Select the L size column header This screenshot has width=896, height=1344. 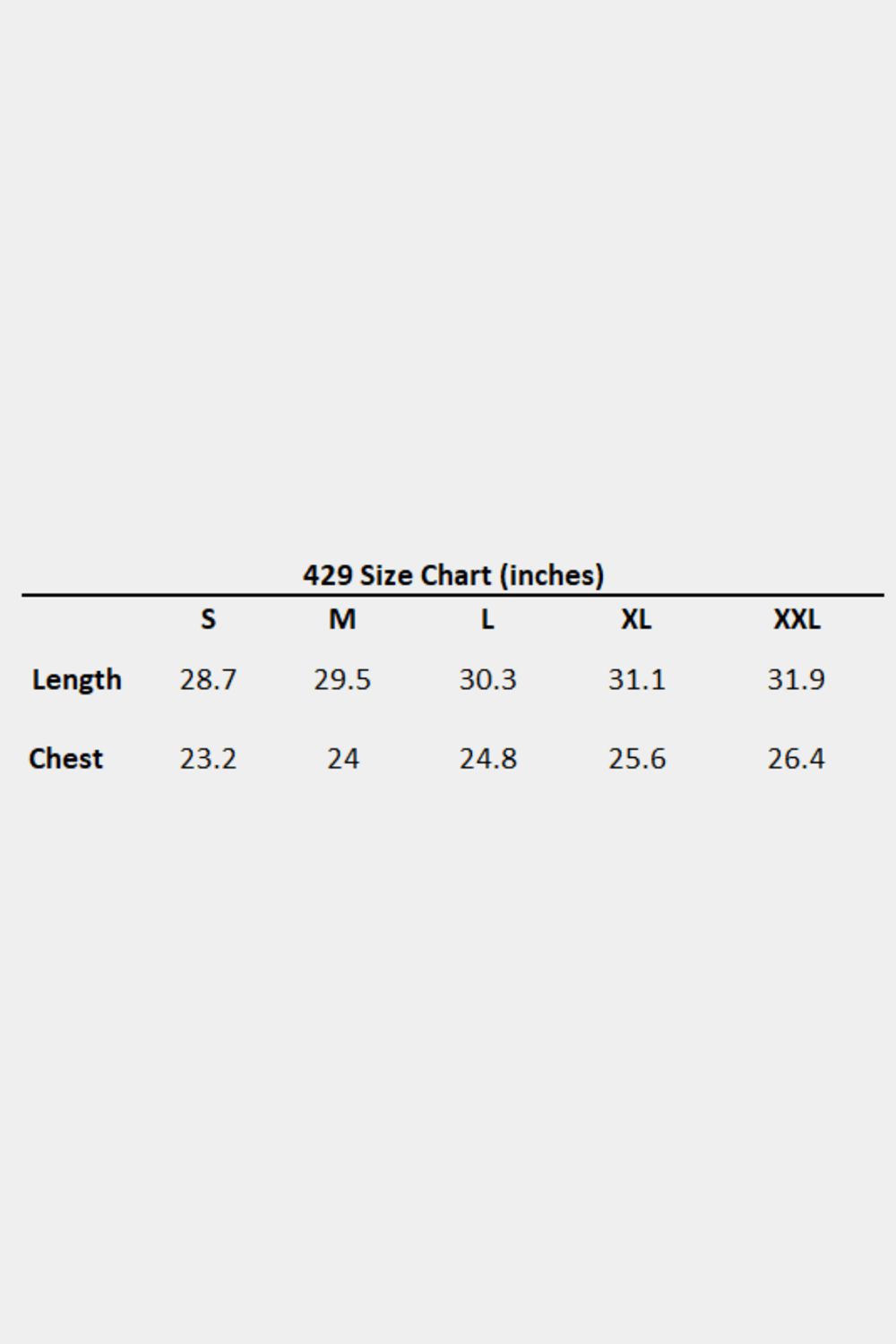[487, 619]
